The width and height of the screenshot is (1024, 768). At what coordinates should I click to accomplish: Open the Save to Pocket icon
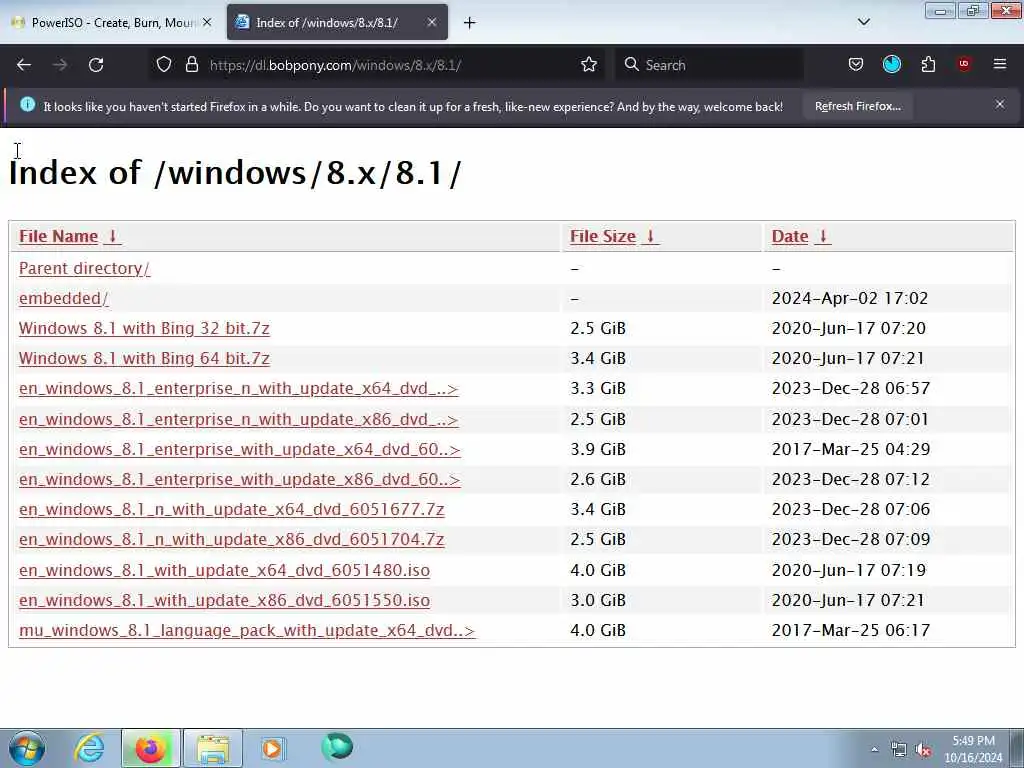click(856, 64)
